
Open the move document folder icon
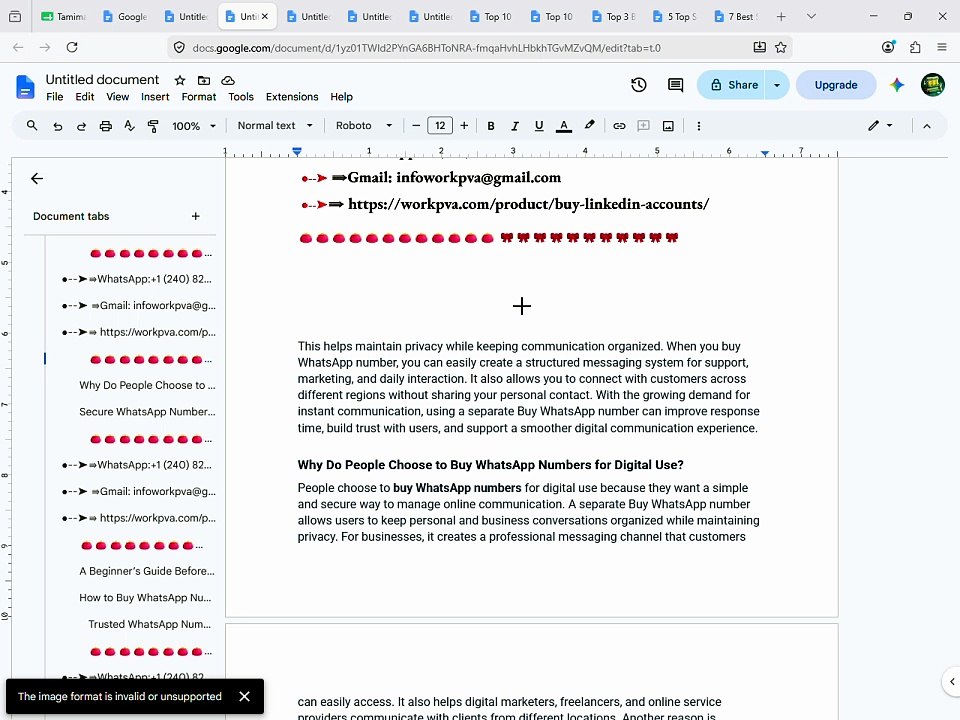pyautogui.click(x=204, y=80)
